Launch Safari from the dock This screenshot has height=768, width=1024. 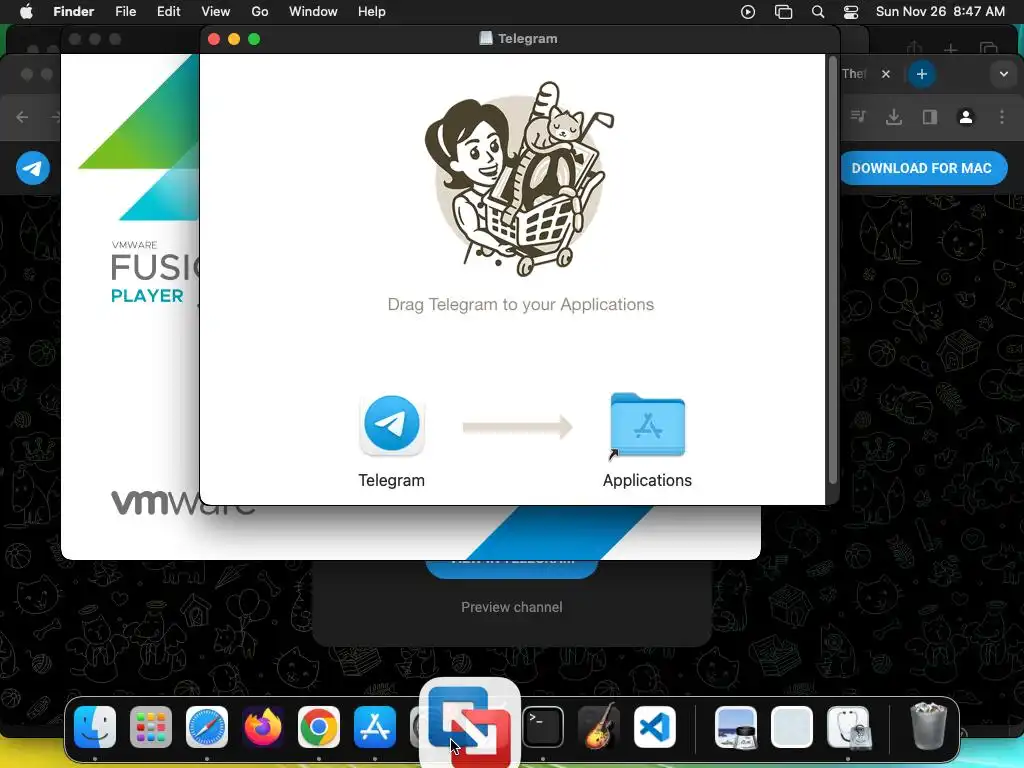[207, 727]
